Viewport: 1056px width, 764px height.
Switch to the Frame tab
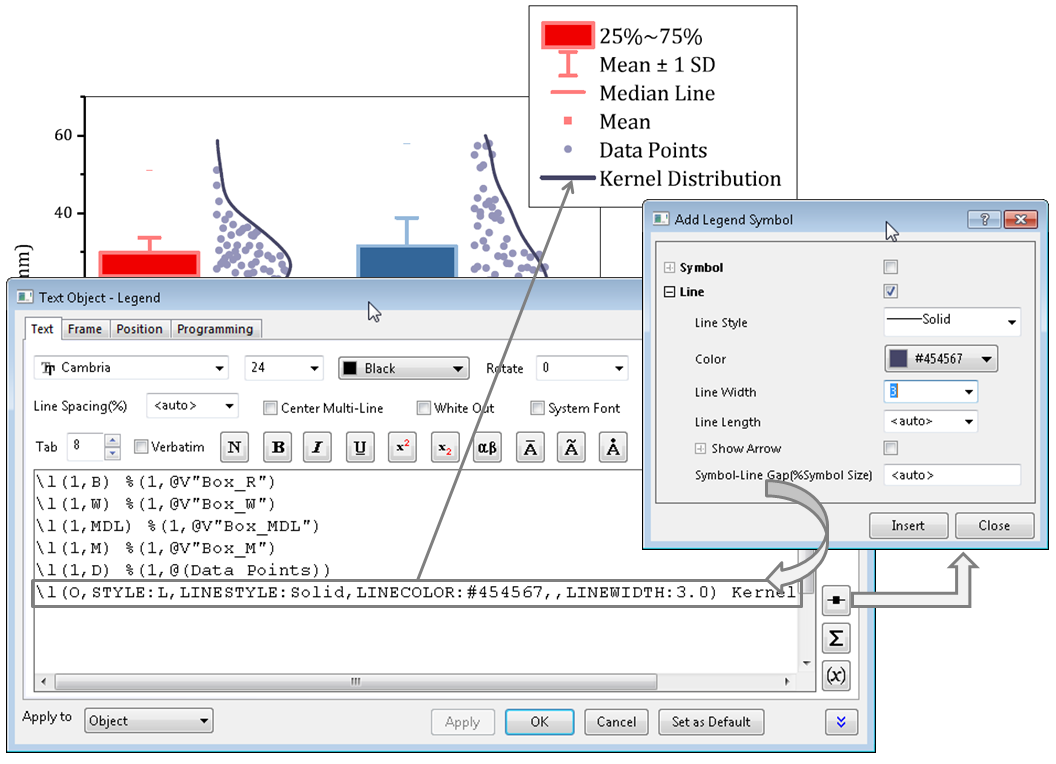point(85,329)
